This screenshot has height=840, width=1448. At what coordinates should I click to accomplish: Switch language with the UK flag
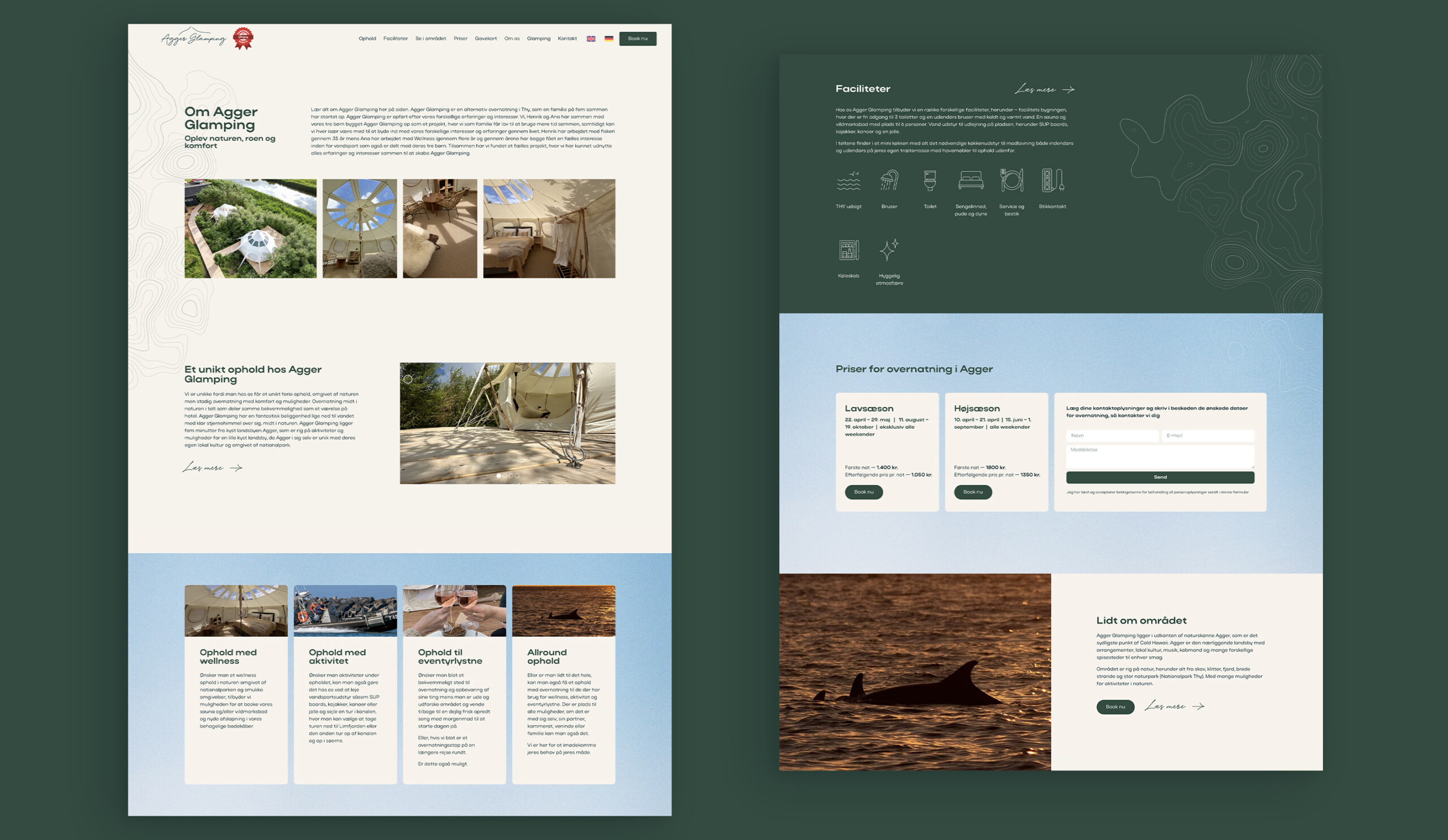tap(591, 39)
